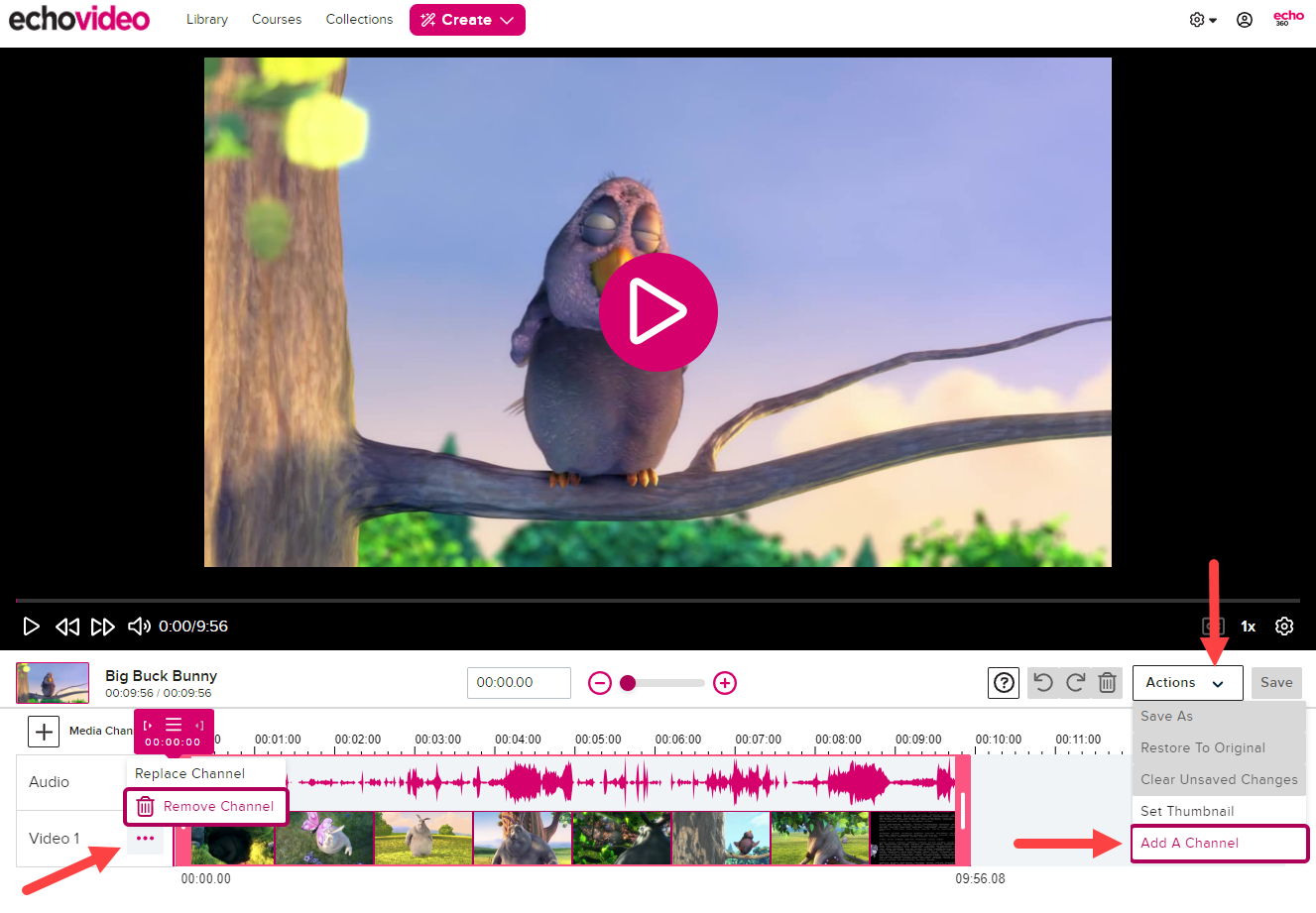Click the Big Buck Bunny thumbnail
1316x913 pixels.
(x=53, y=683)
